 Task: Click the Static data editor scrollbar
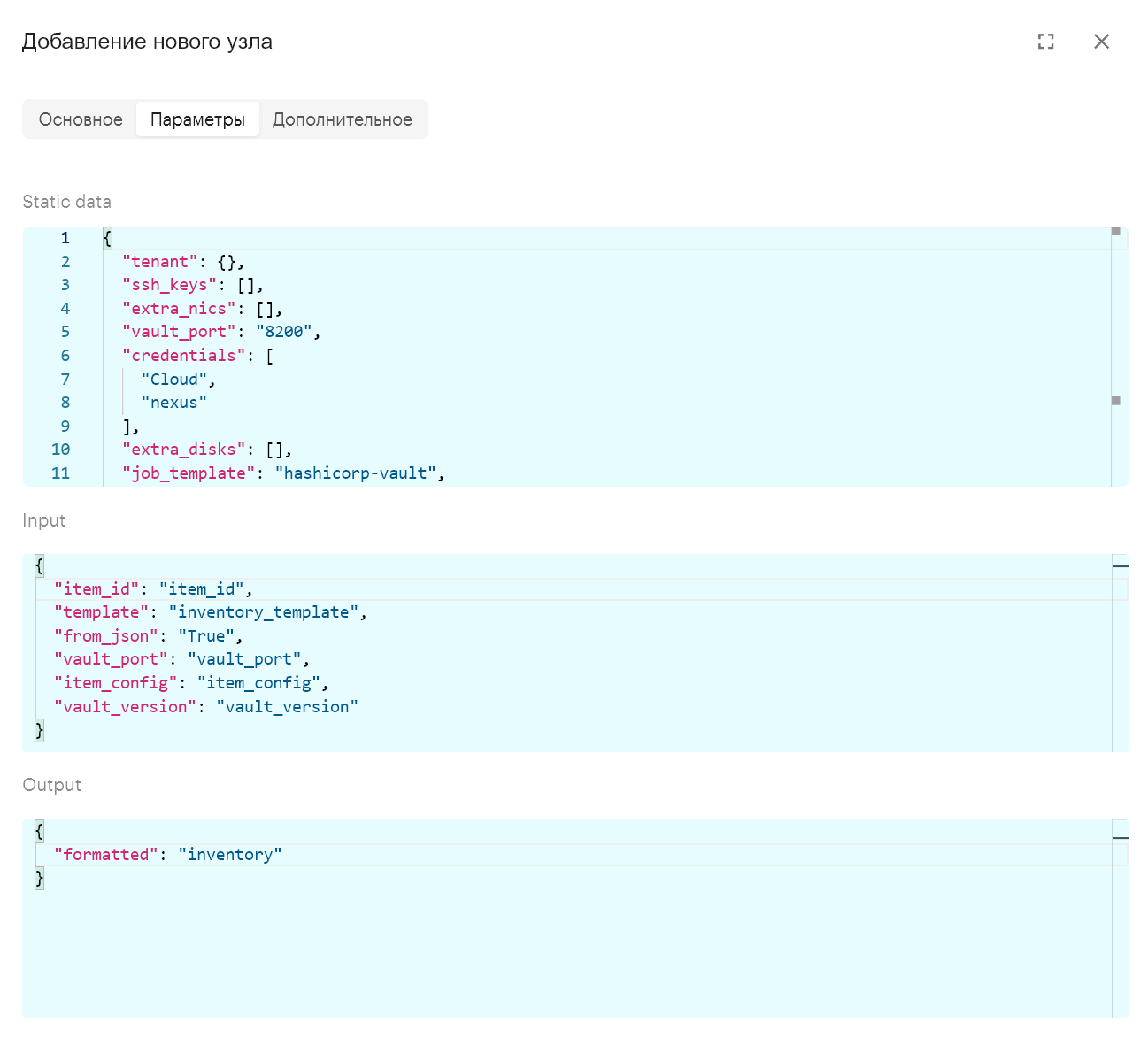click(1120, 357)
